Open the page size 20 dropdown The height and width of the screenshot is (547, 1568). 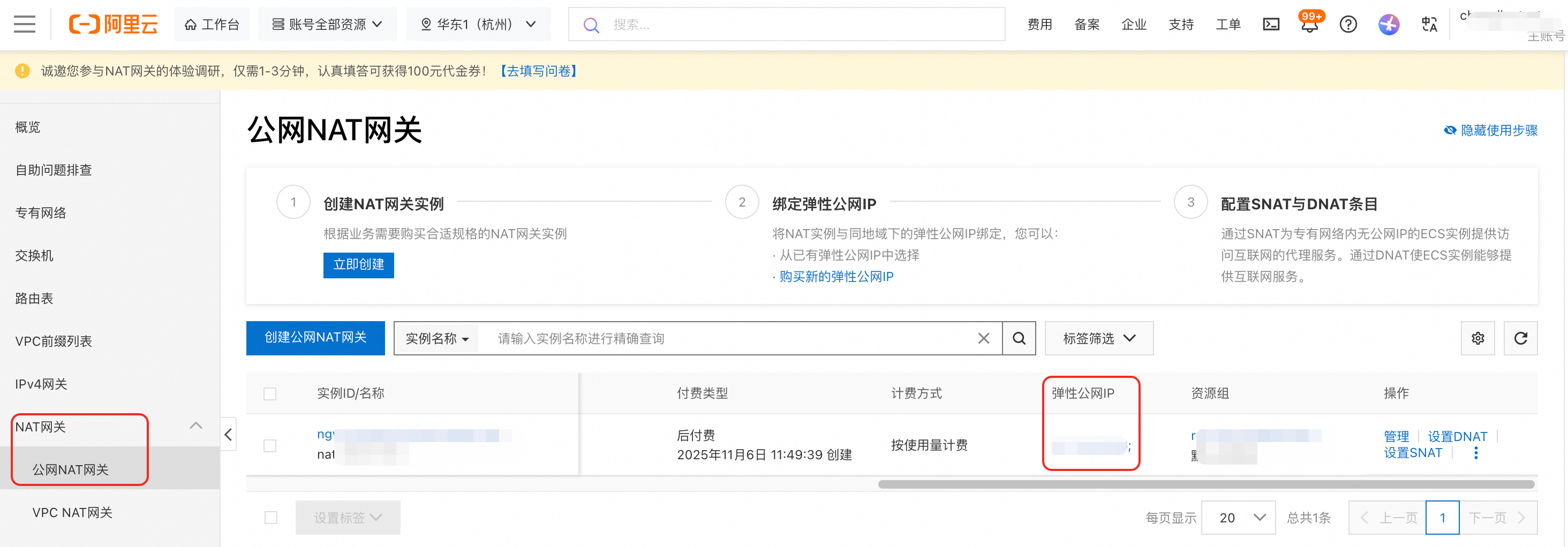tap(1238, 518)
